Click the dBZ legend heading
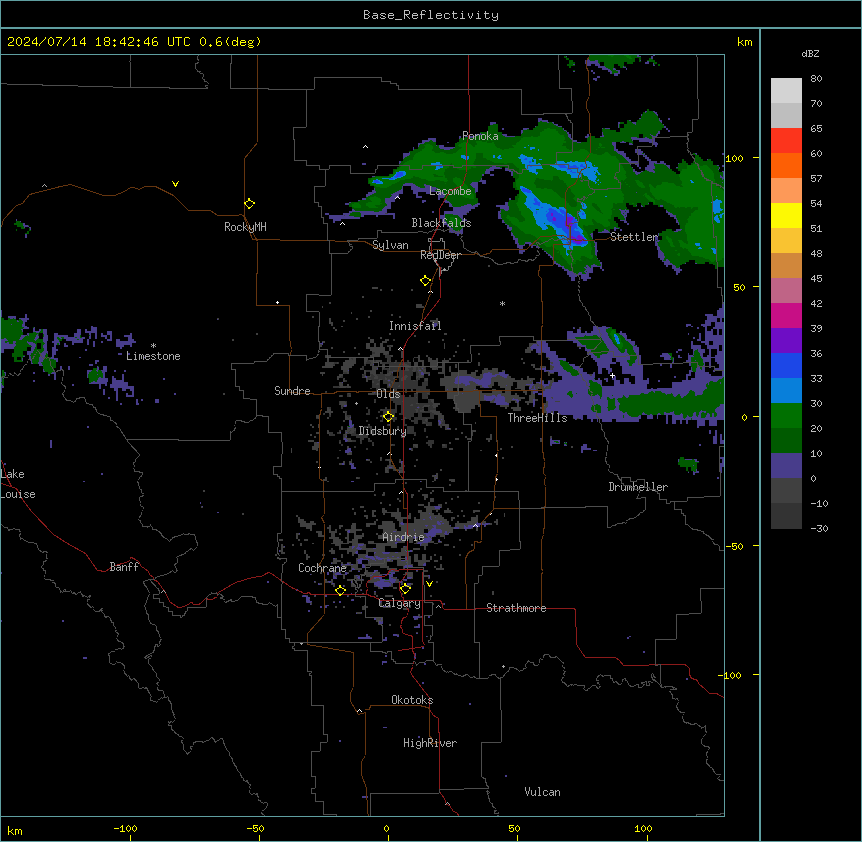 pos(810,53)
